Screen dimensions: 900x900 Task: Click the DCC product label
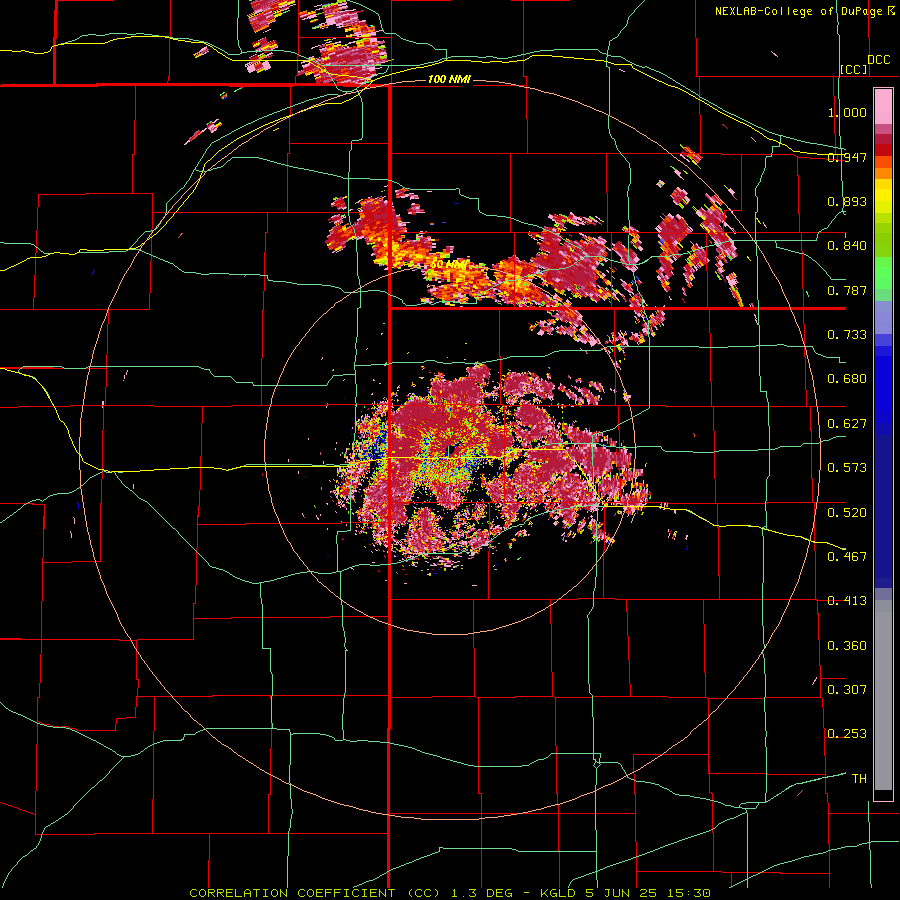[879, 60]
